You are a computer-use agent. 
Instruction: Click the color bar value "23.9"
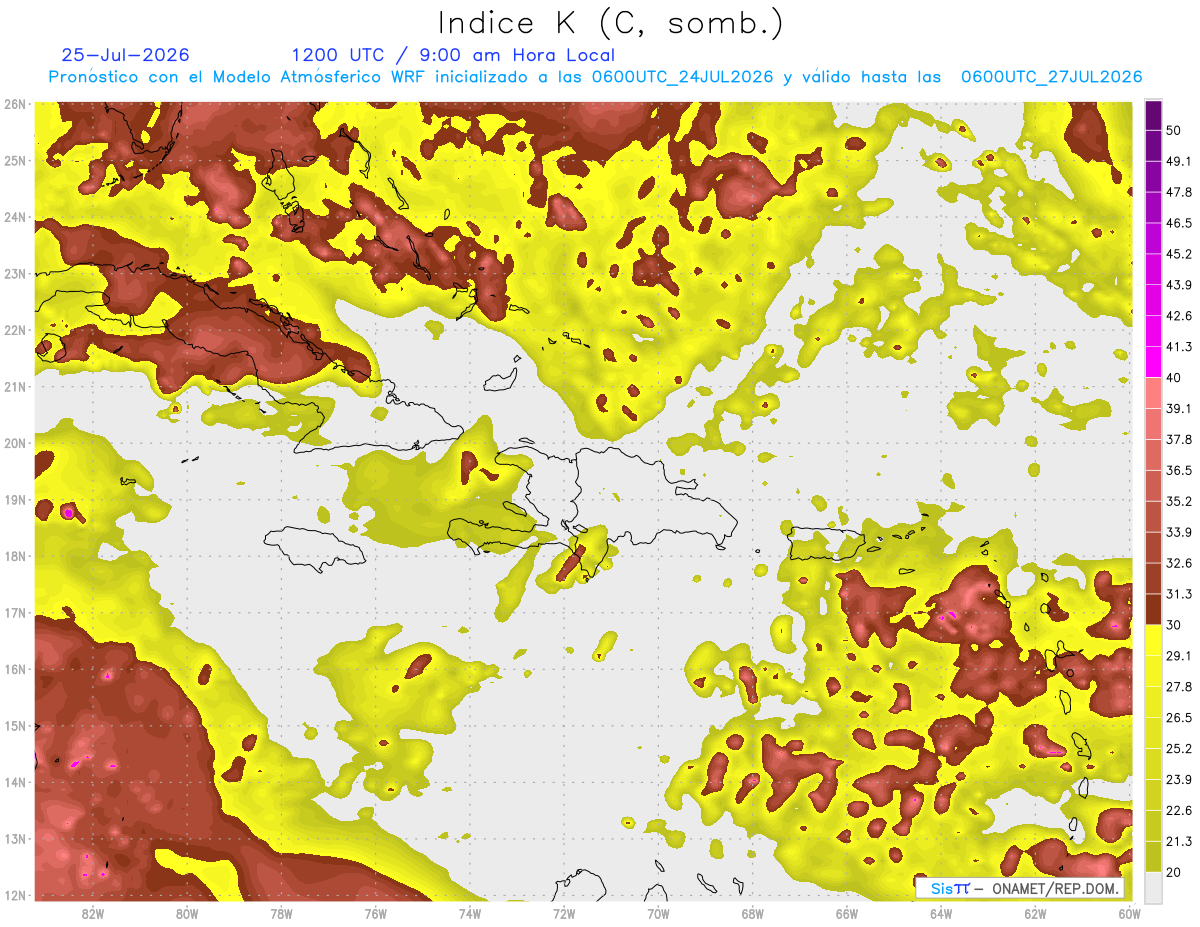(1178, 780)
